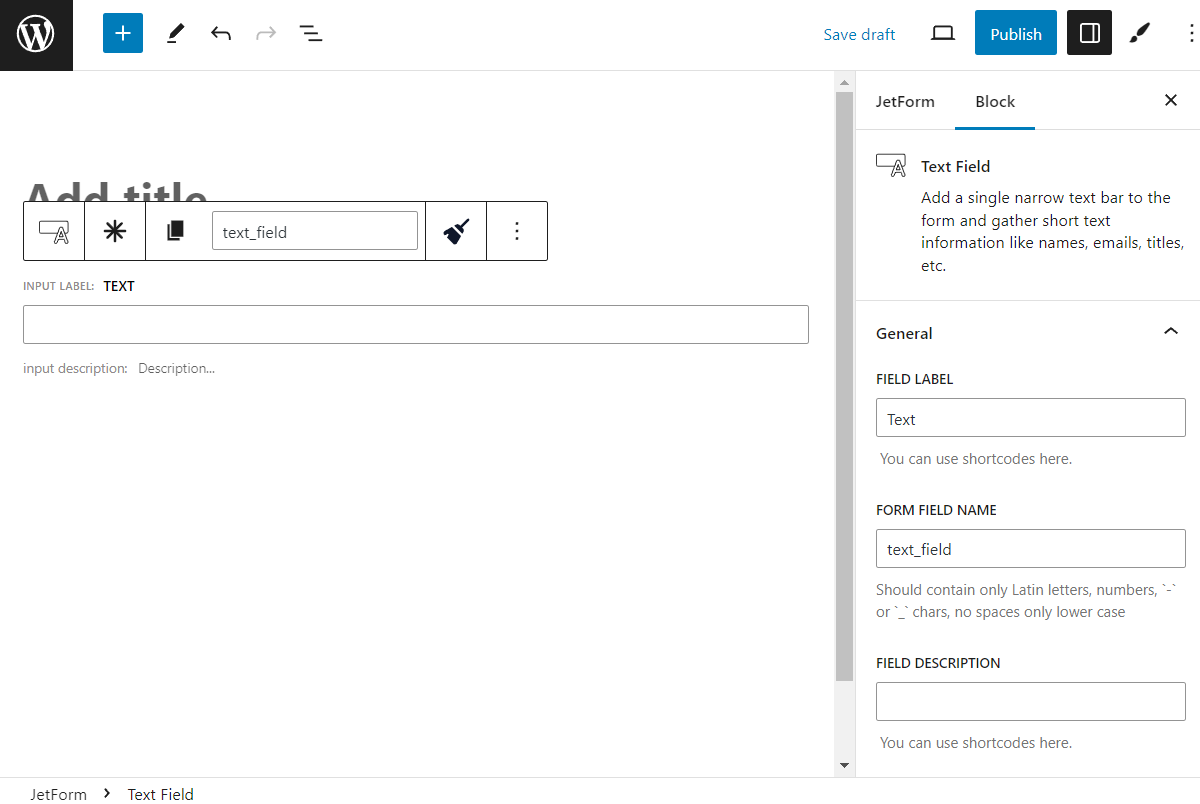Select the Text Field block icon
Viewport: 1200px width, 804px height.
[54, 231]
